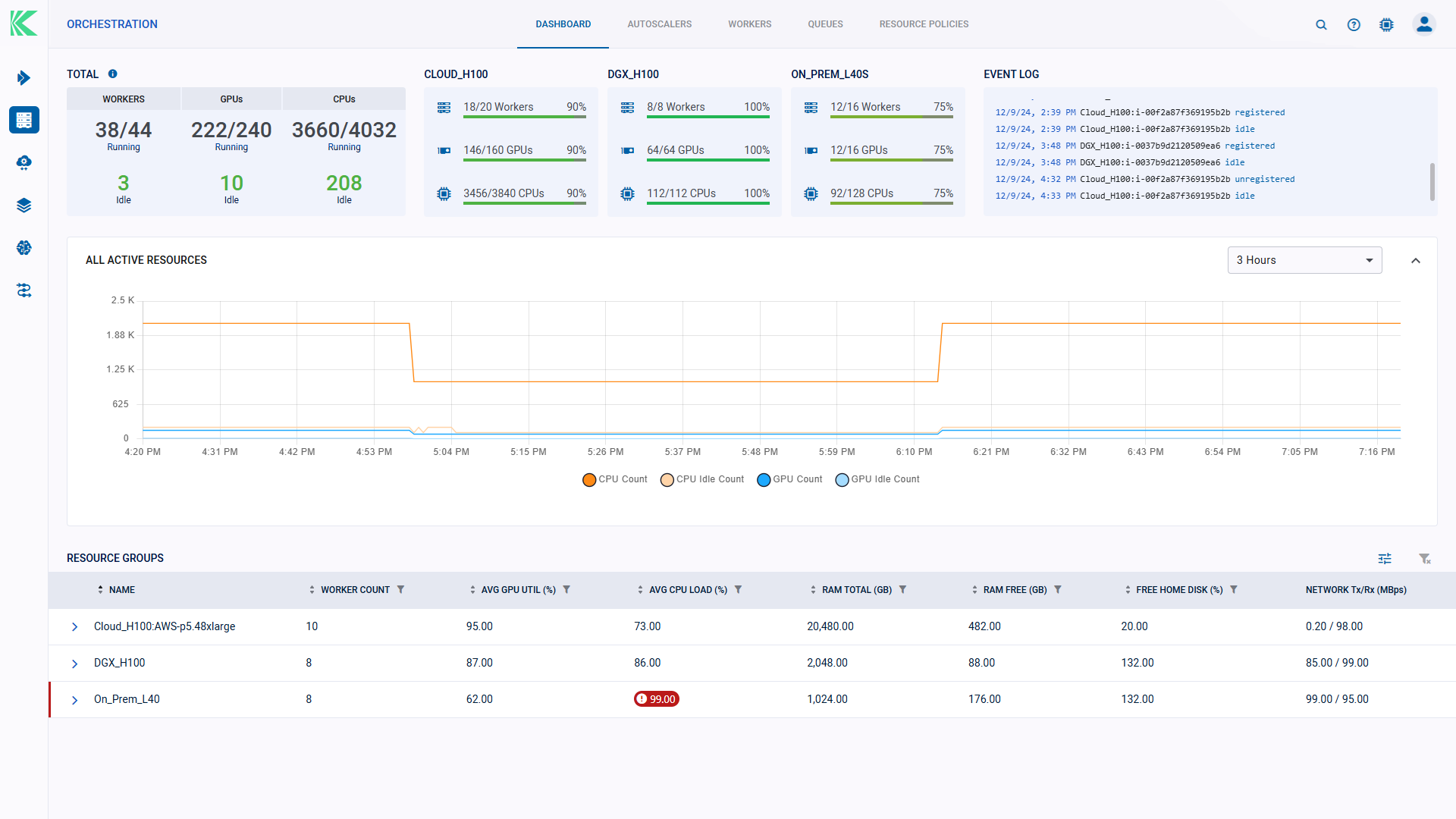This screenshot has height=819, width=1456.
Task: Toggle GPU Idle Count legend series
Action: 877,479
